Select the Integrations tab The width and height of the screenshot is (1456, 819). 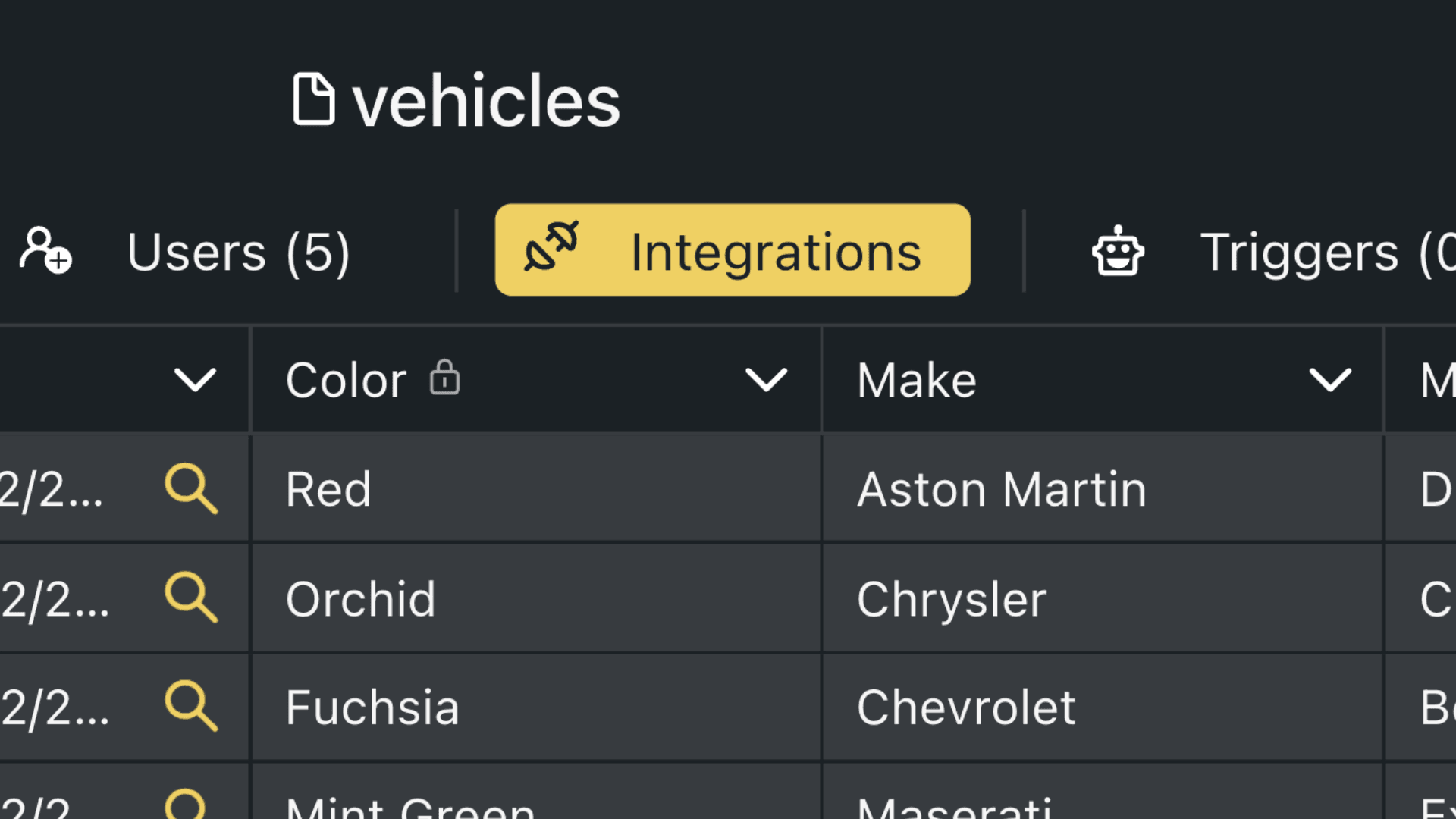731,250
